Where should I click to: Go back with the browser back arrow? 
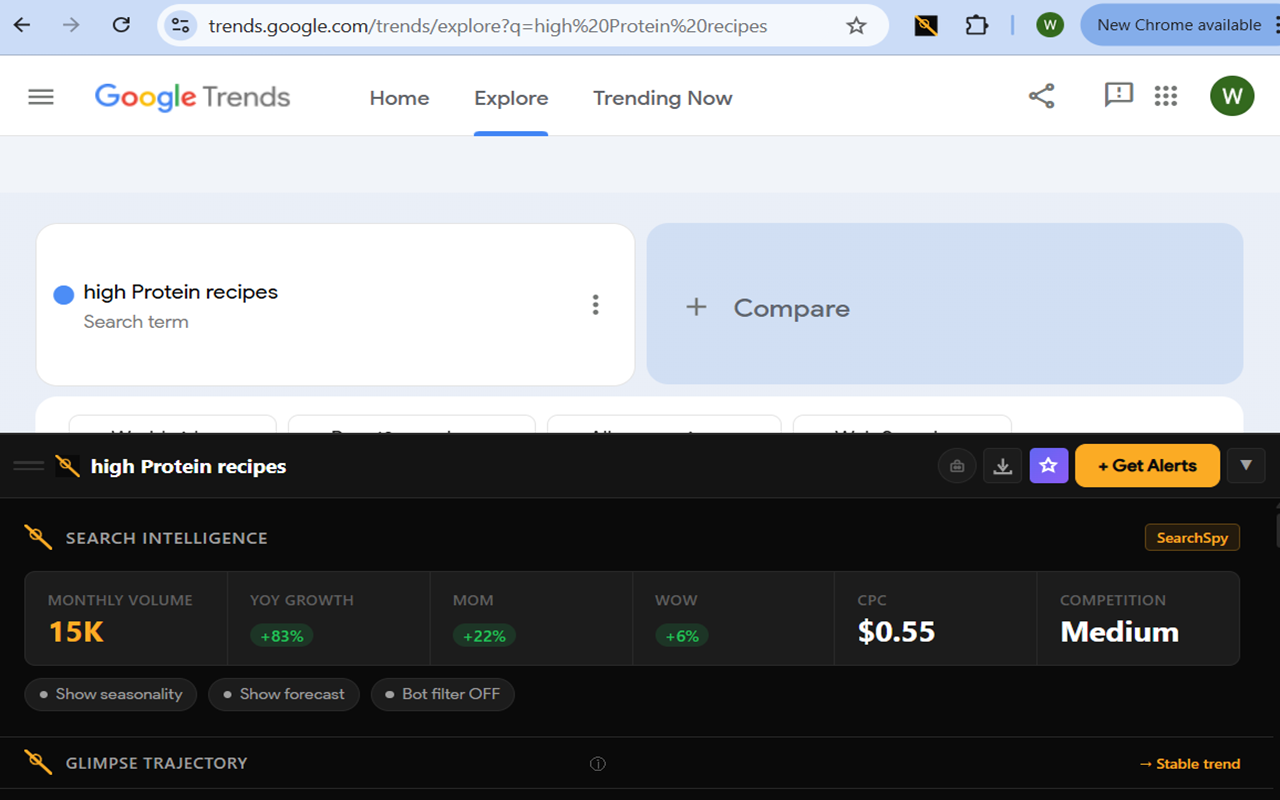pos(22,25)
